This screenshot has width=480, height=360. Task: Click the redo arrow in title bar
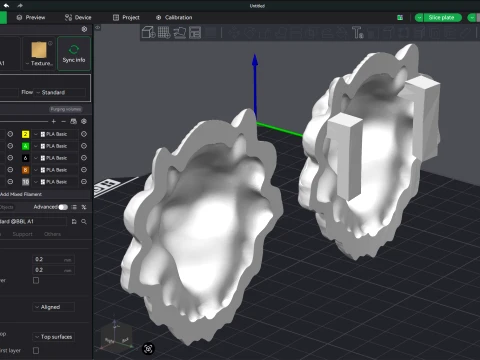[x=20, y=5]
